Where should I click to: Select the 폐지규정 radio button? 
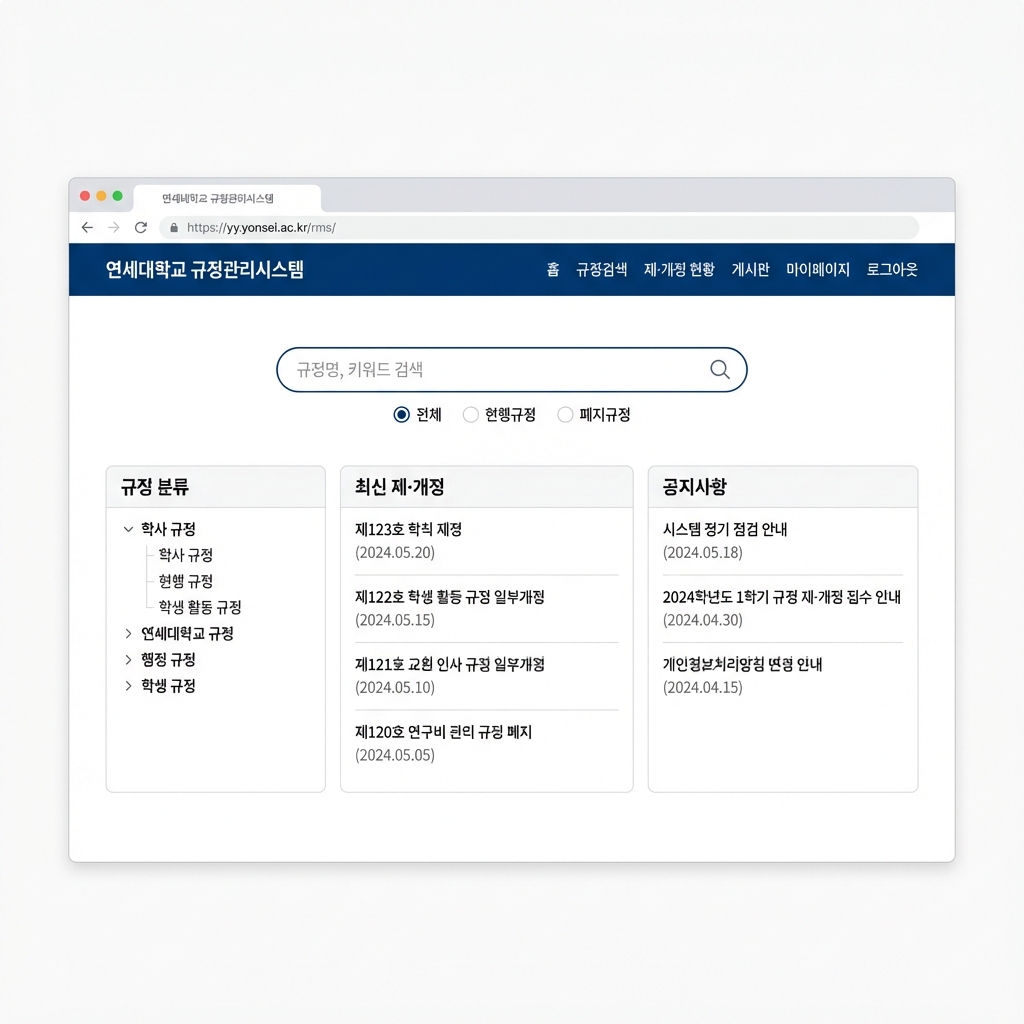[x=565, y=414]
